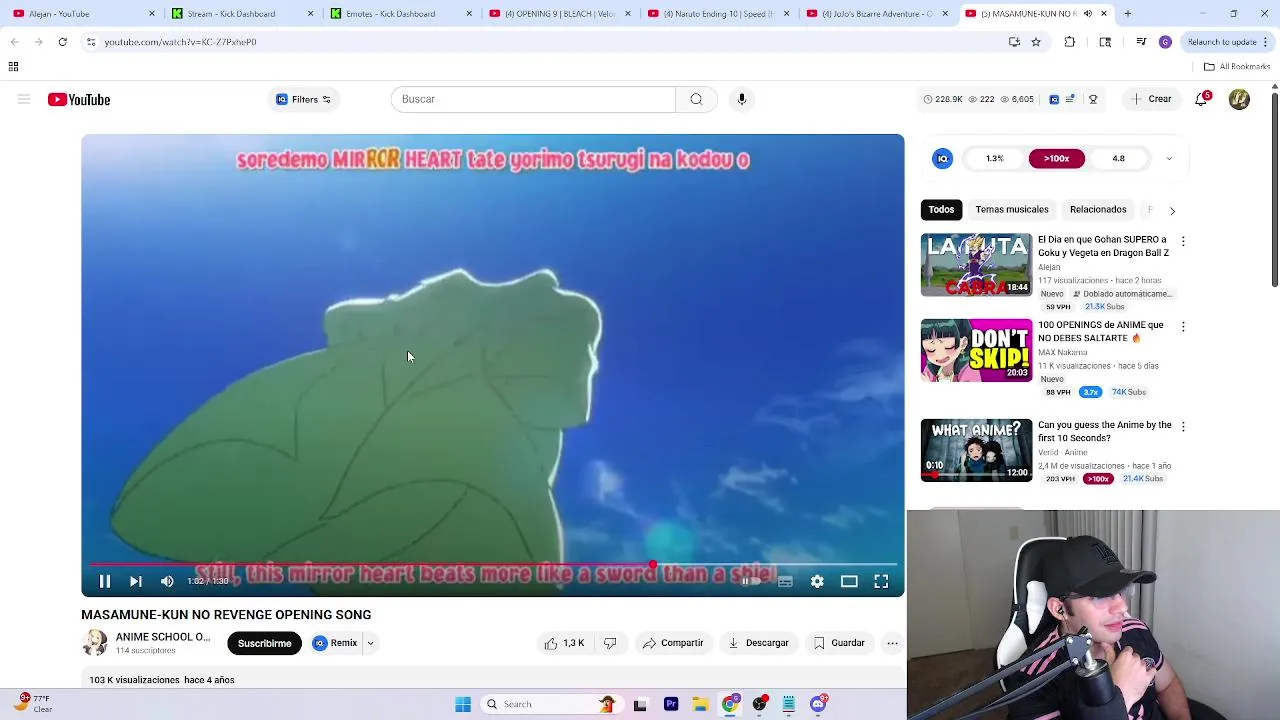Like the video with 1,3 K likes

(564, 643)
